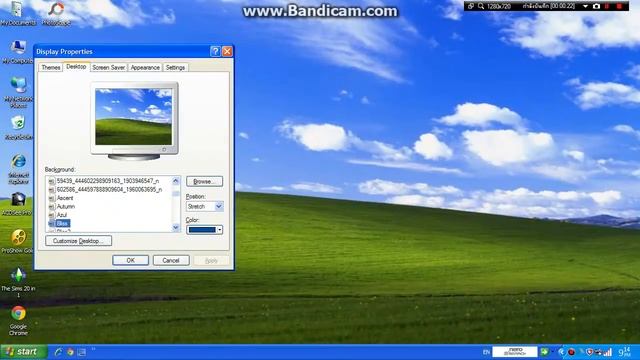Click the background list scroll down arrow

coord(176,227)
